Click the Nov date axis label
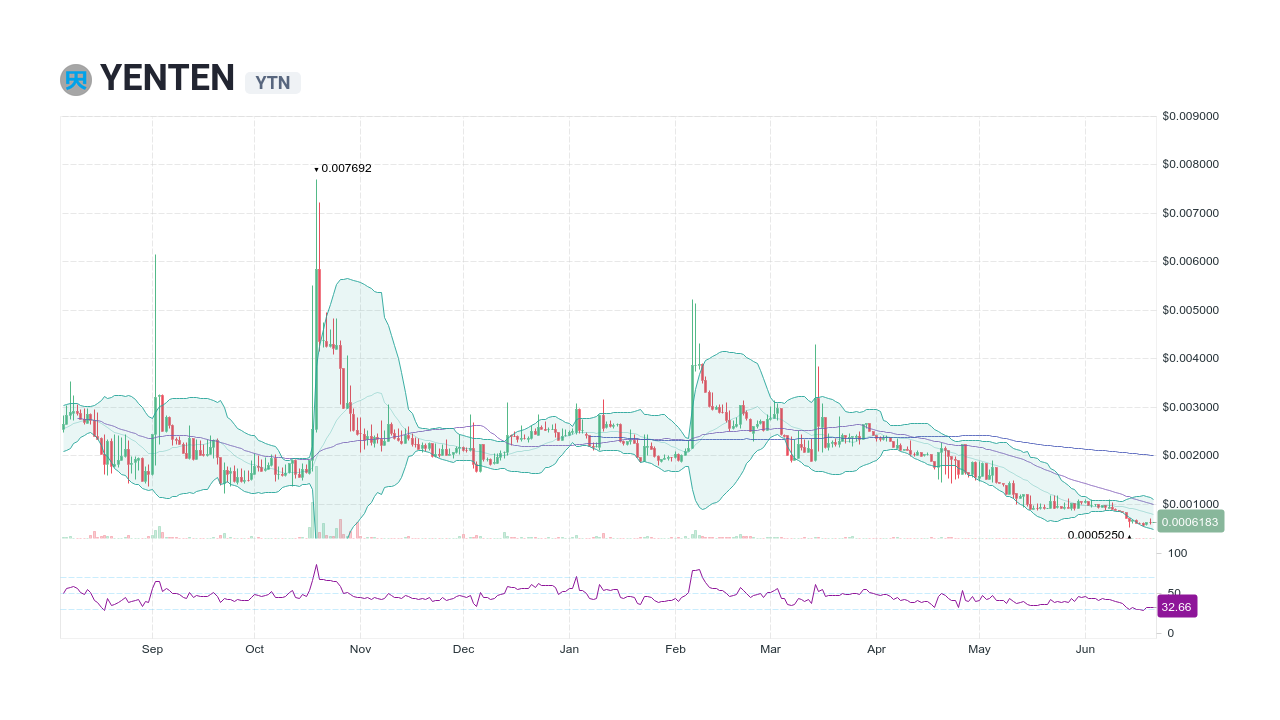 360,649
